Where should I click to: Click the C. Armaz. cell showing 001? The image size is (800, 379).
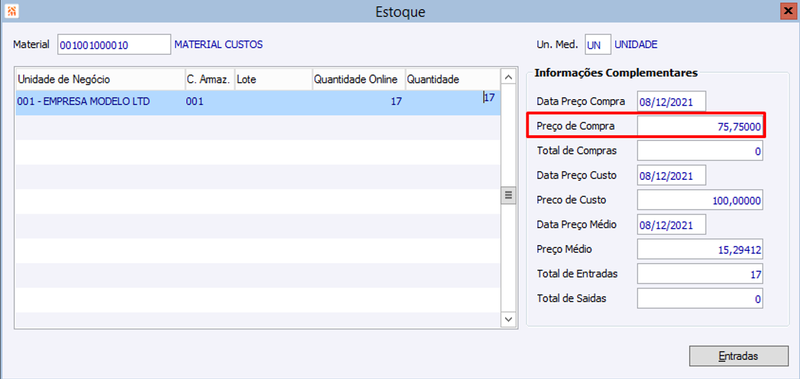210,102
